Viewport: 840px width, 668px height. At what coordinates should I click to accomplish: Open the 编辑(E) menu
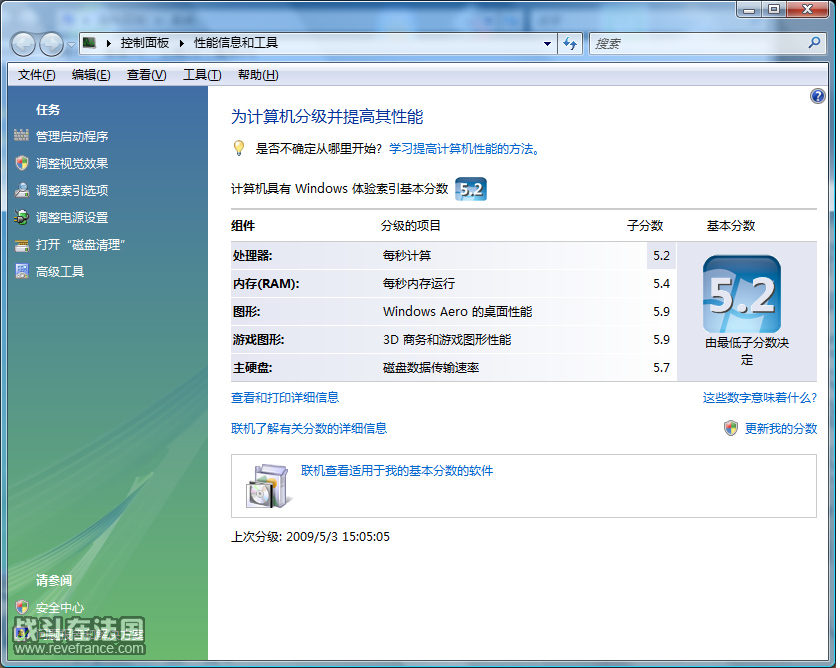pos(91,75)
